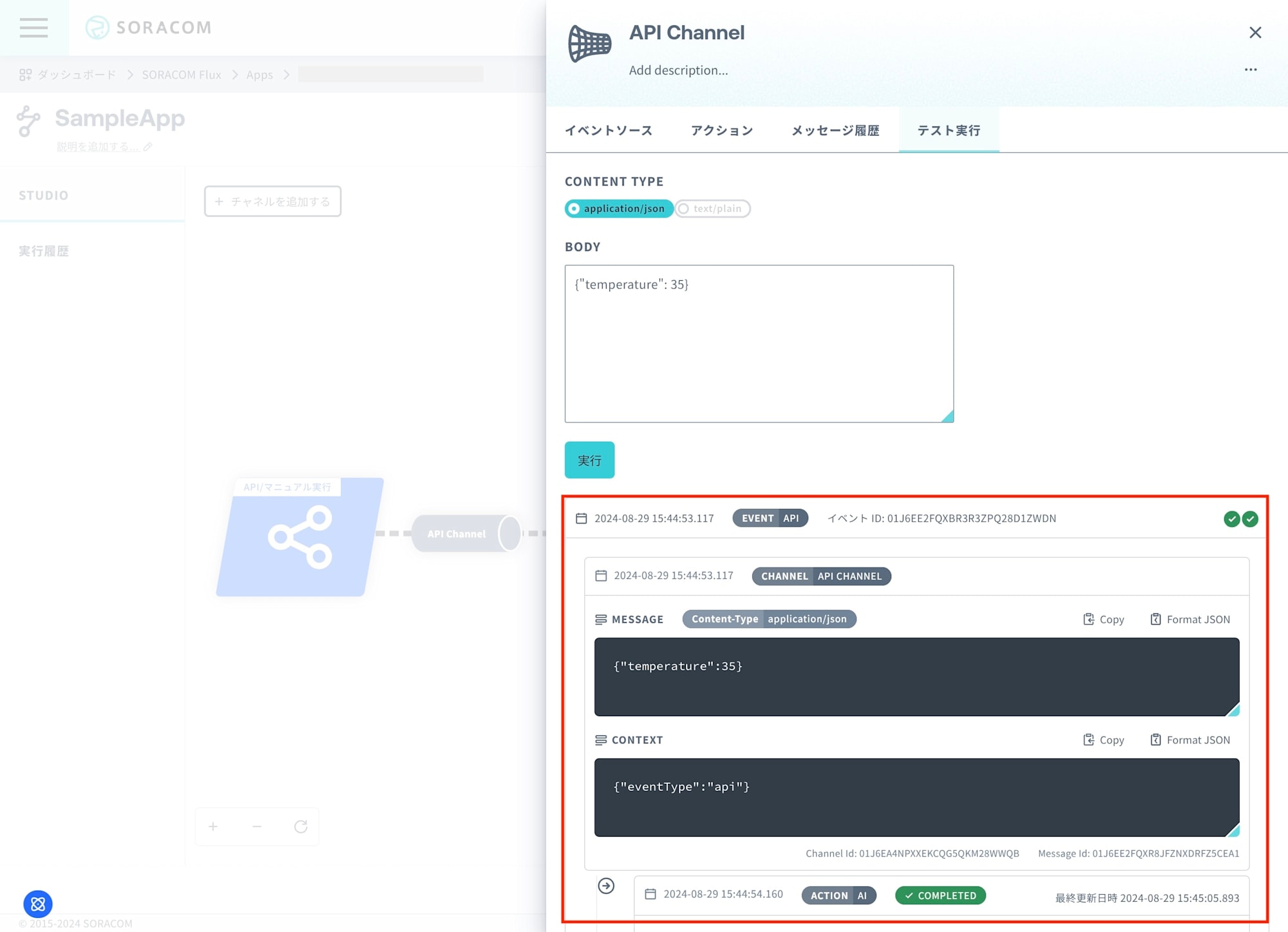
Task: Click the pencil icon to edit app description
Action: click(x=147, y=147)
